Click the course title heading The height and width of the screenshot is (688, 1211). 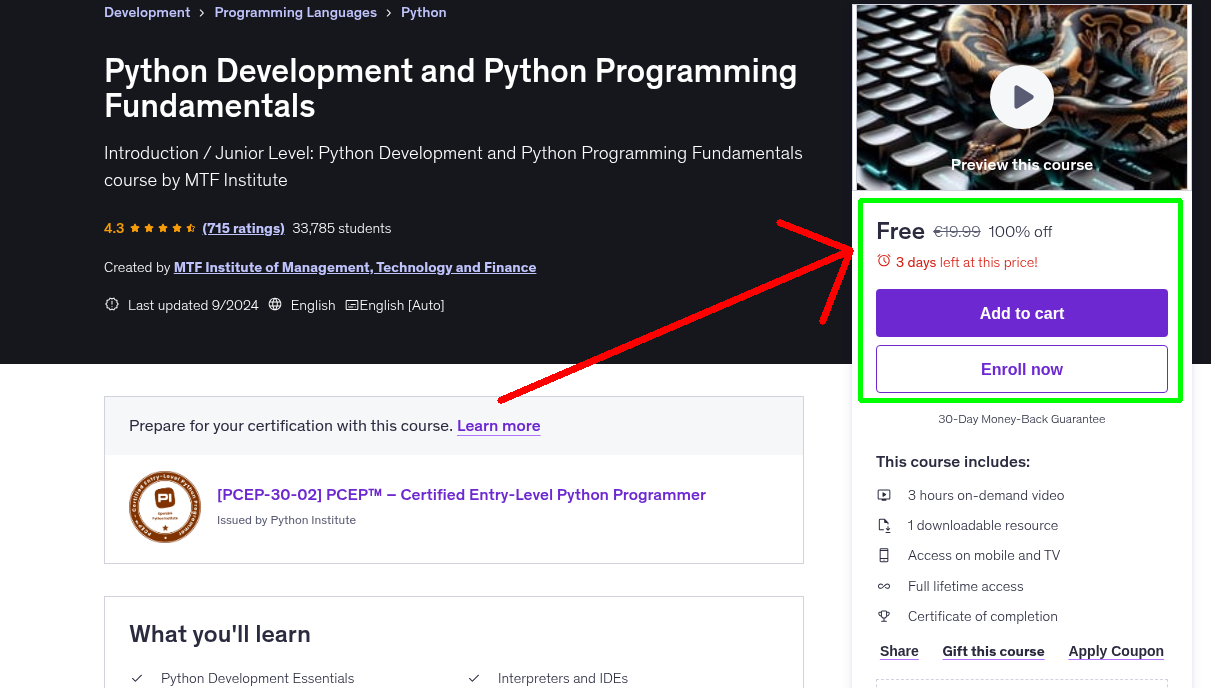coord(451,88)
